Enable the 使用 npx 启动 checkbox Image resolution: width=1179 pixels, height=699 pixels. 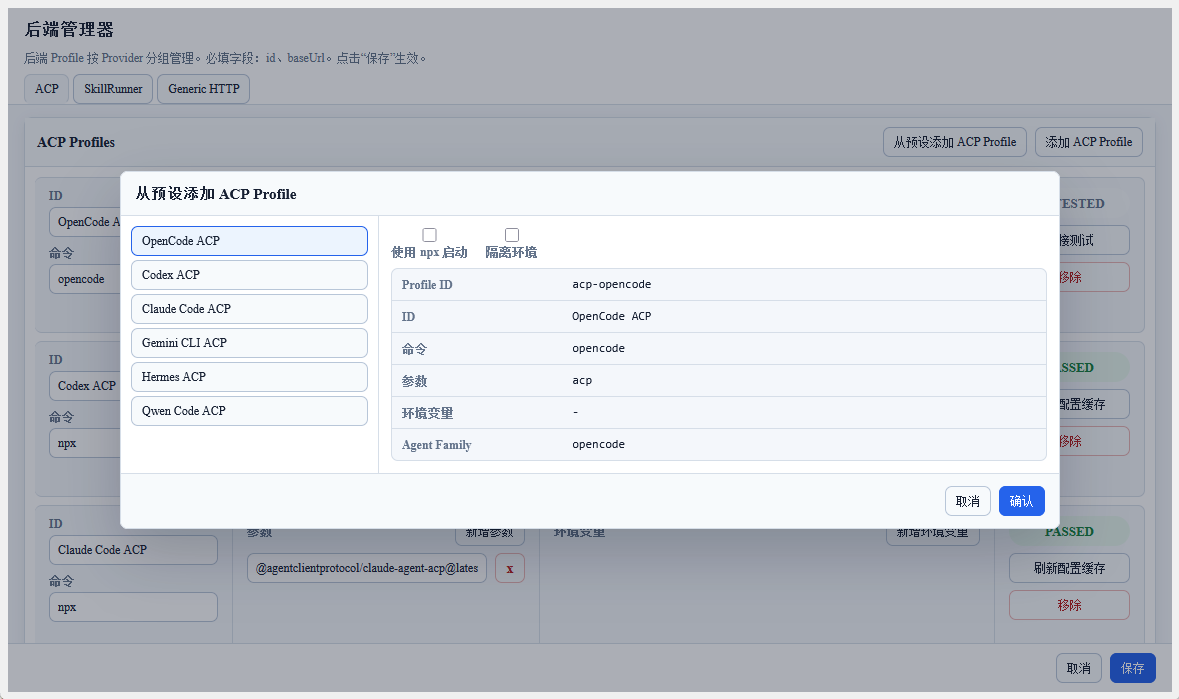429,235
